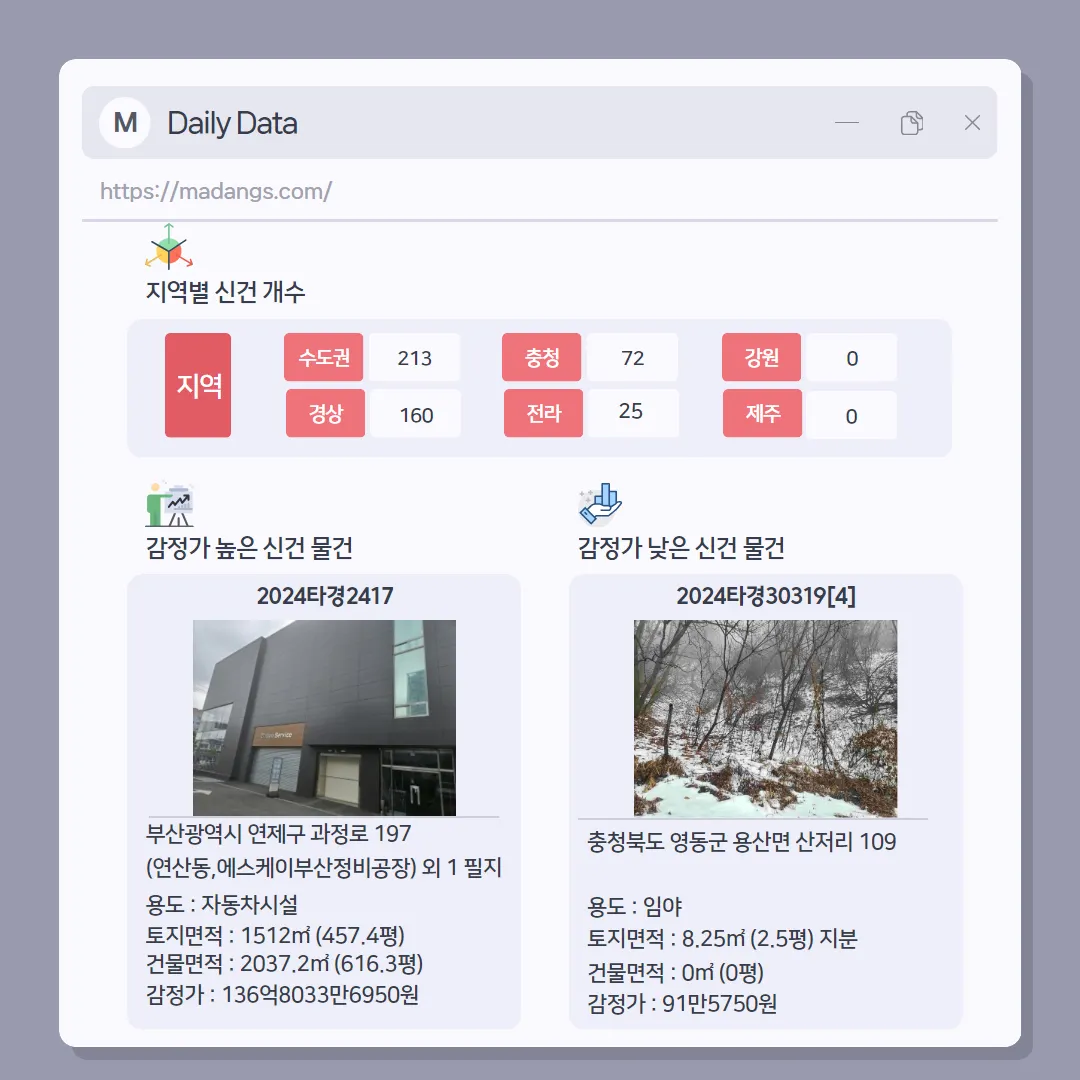
Task: Click the round M logo icon
Action: tap(125, 123)
